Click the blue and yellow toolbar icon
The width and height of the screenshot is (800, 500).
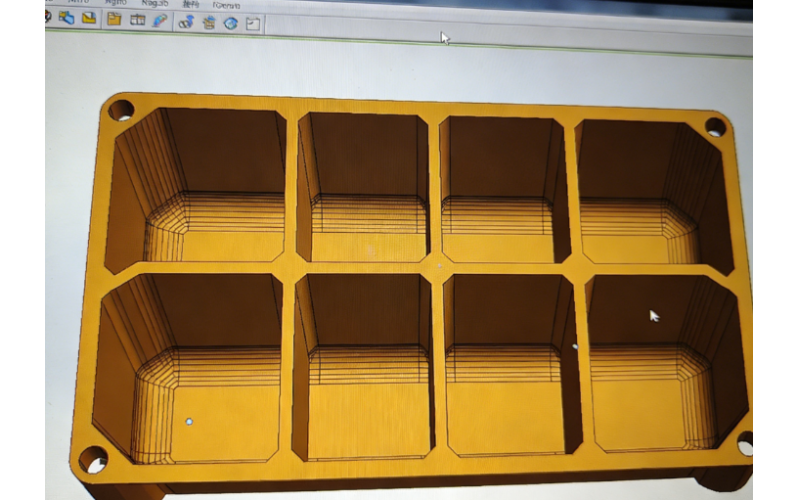pos(67,18)
